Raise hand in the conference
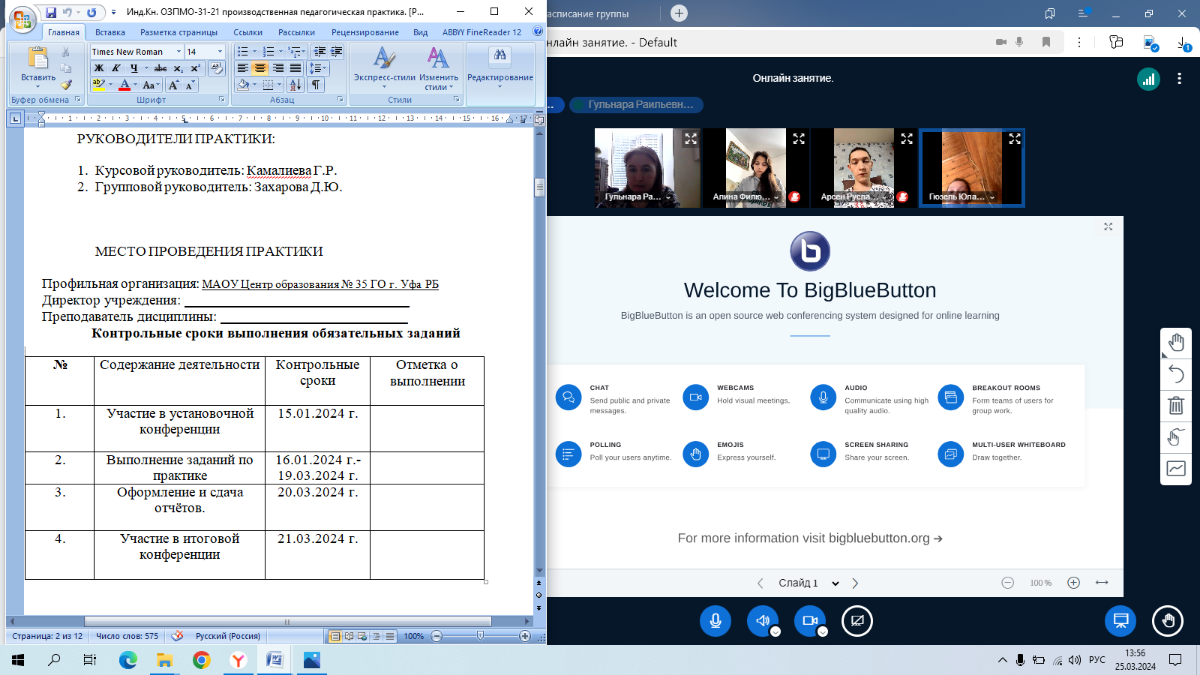 point(1167,621)
